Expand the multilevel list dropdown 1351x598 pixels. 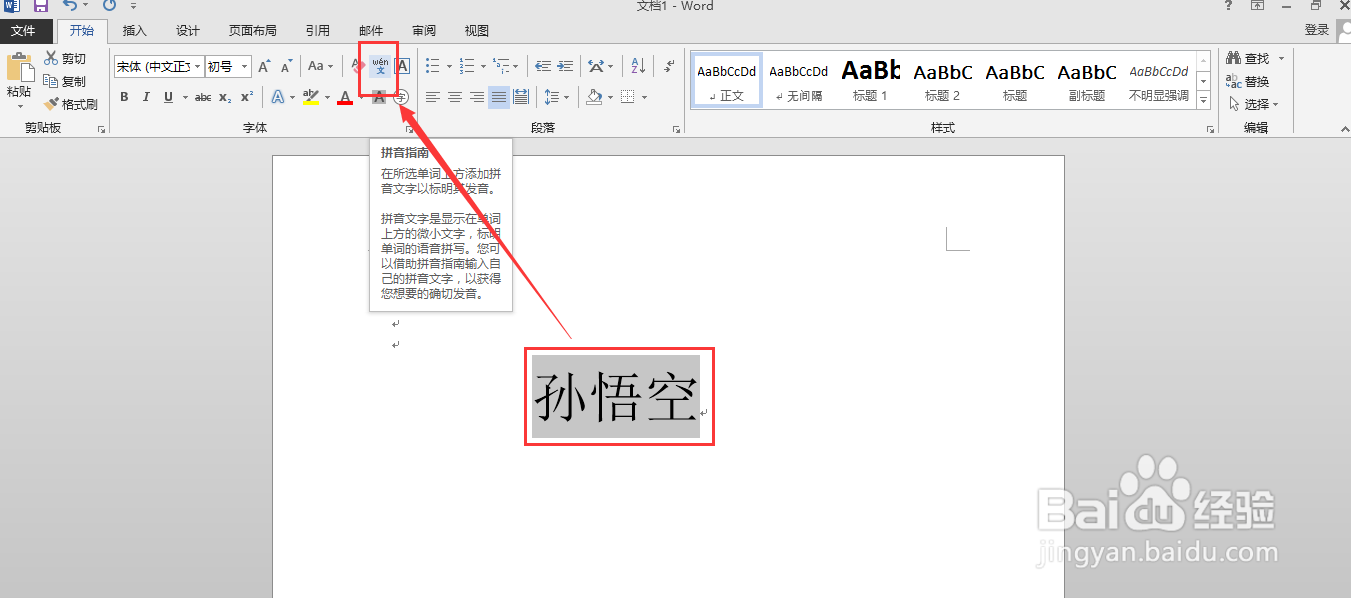tap(516, 67)
